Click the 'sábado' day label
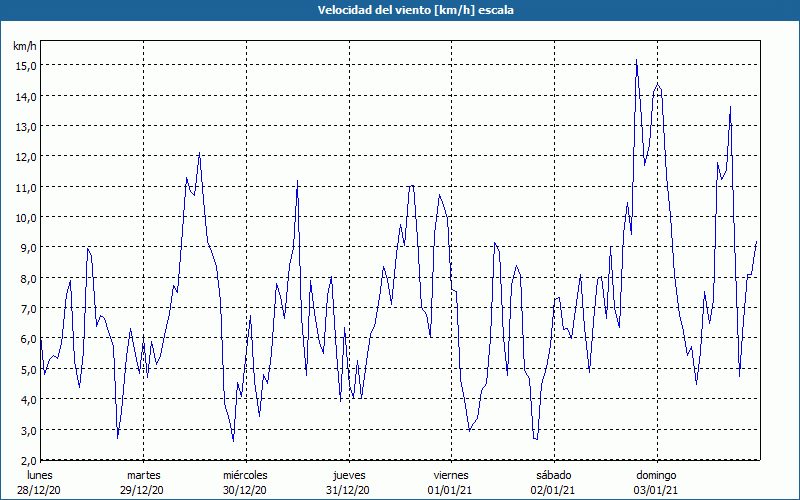800x500 pixels. (554, 475)
